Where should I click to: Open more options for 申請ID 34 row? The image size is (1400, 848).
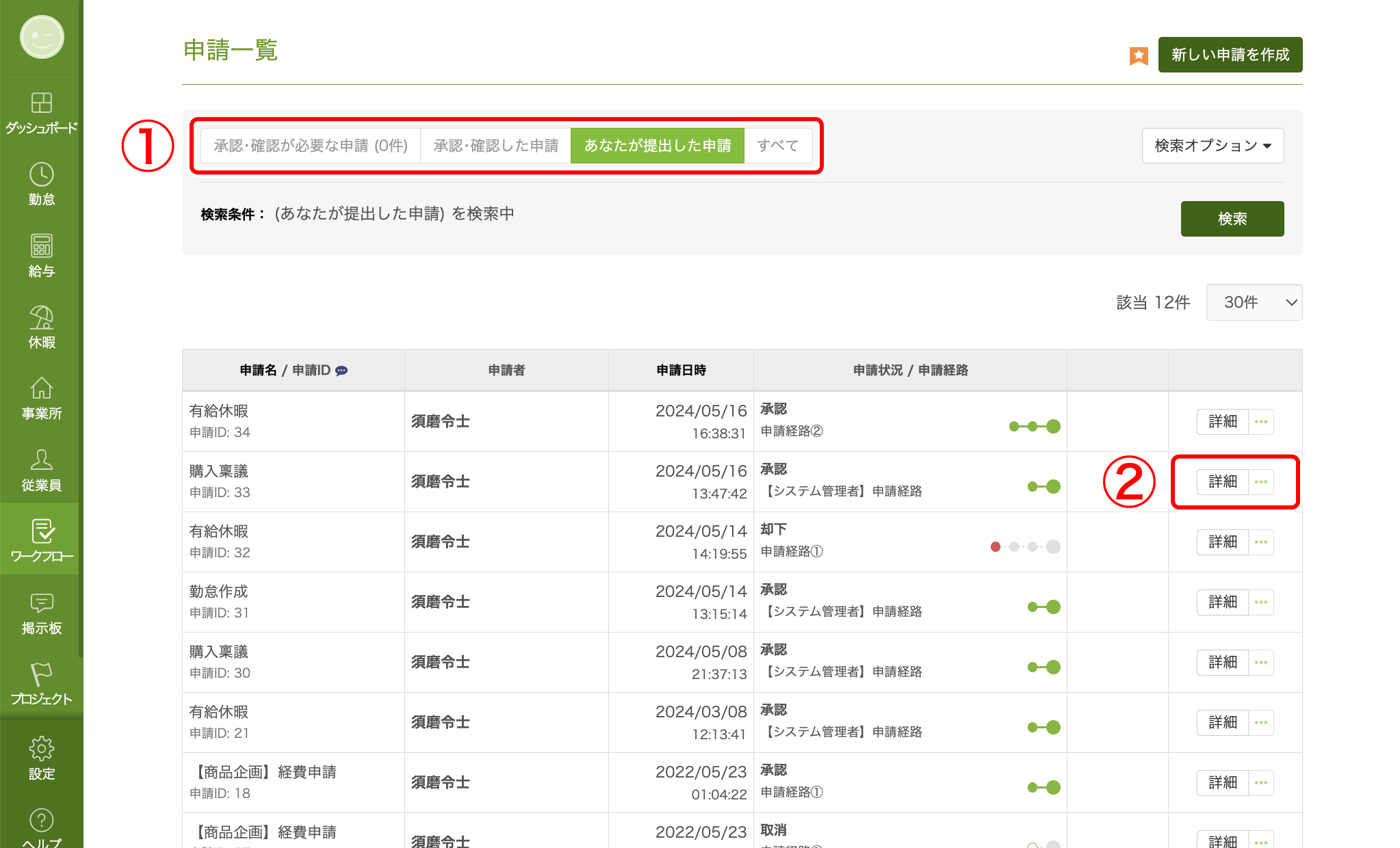[1261, 422]
